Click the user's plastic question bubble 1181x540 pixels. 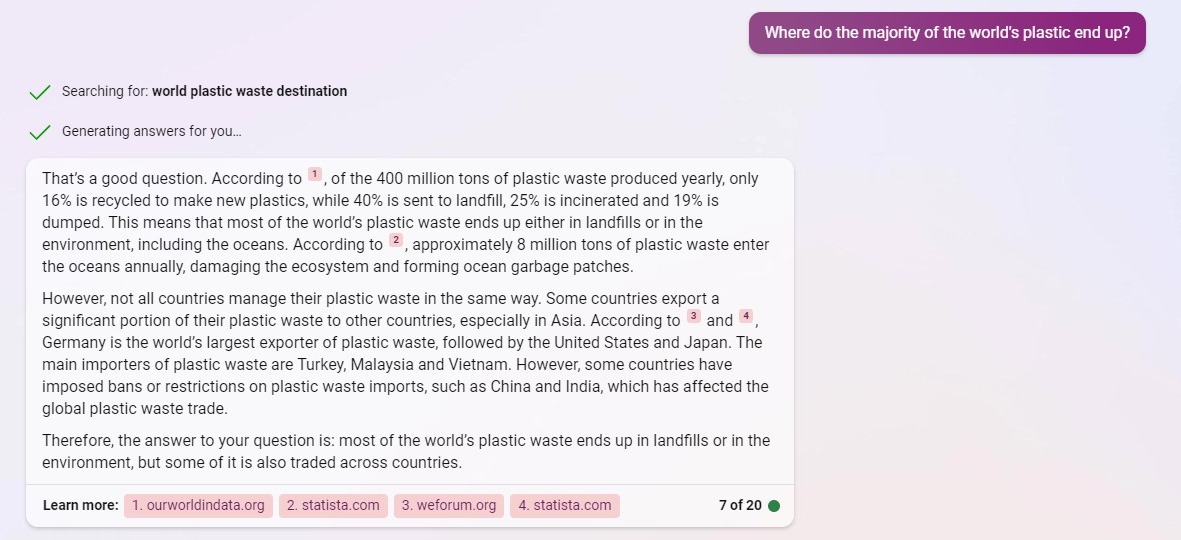947,32
